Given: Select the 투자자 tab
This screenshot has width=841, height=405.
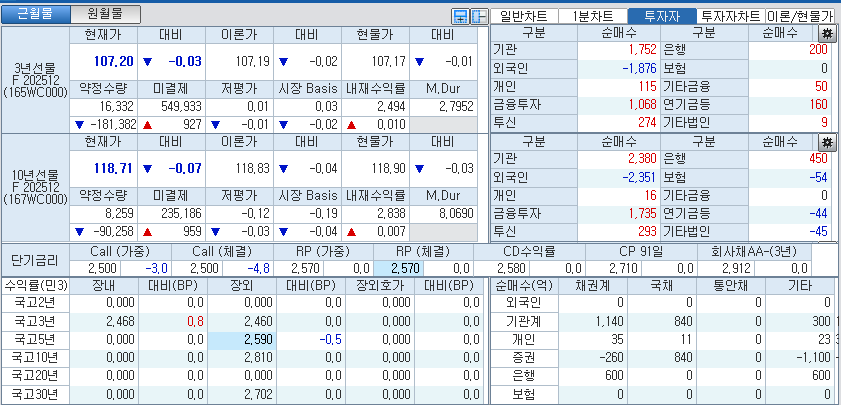Looking at the screenshot, I should (x=662, y=17).
